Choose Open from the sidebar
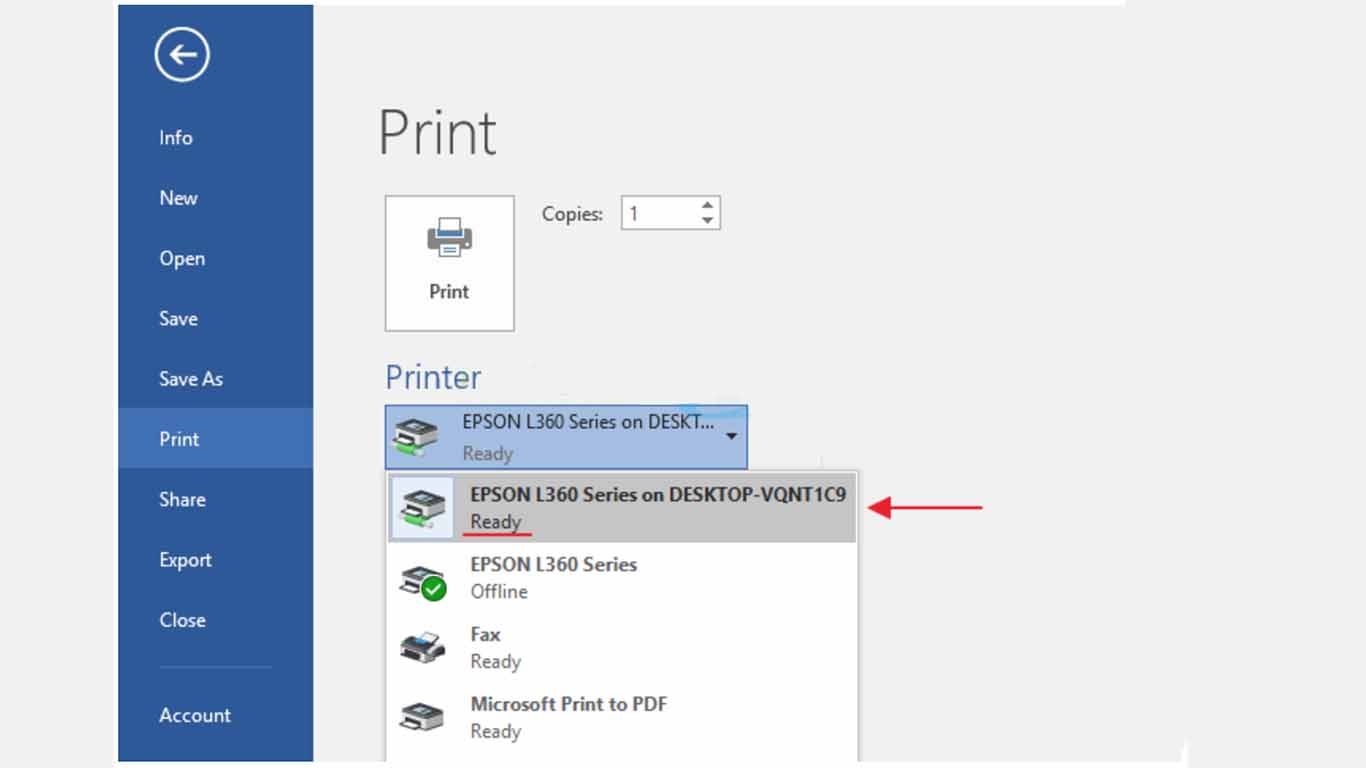 coord(182,258)
